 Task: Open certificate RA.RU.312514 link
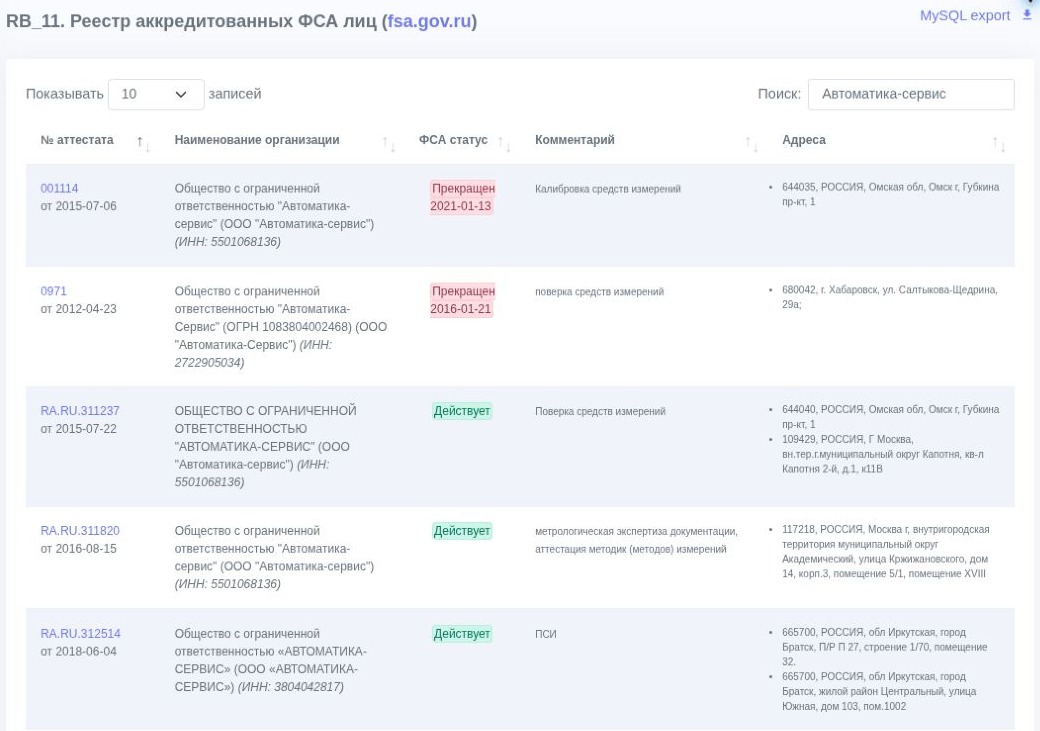coord(80,633)
